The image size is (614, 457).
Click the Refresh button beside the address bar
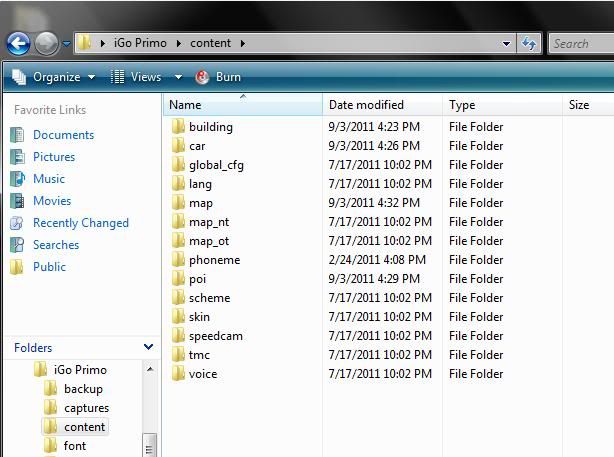[529, 43]
